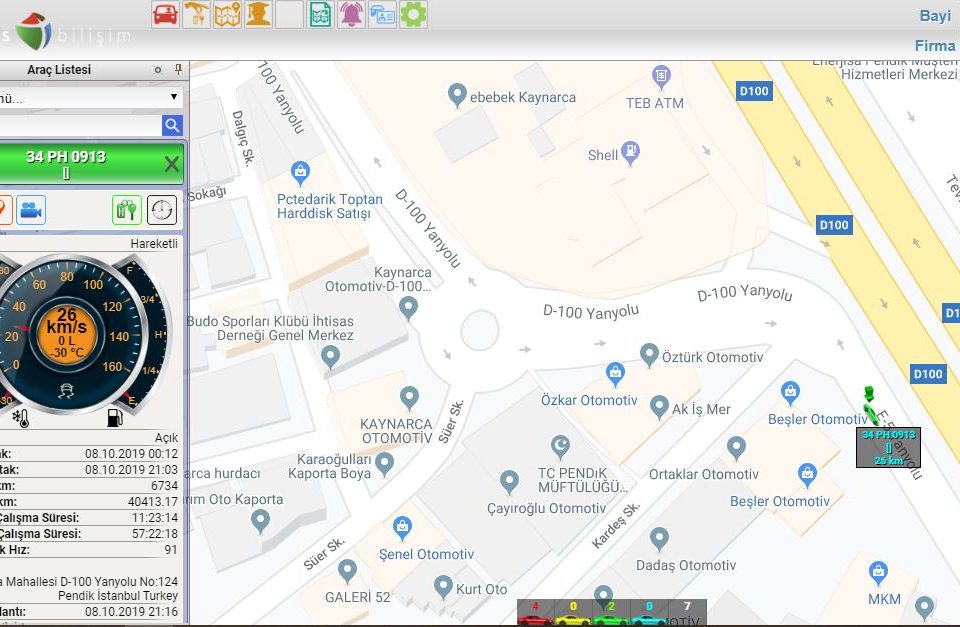Click the blank toolbar button beside graduate icon
The height and width of the screenshot is (627, 960).
pyautogui.click(x=290, y=13)
